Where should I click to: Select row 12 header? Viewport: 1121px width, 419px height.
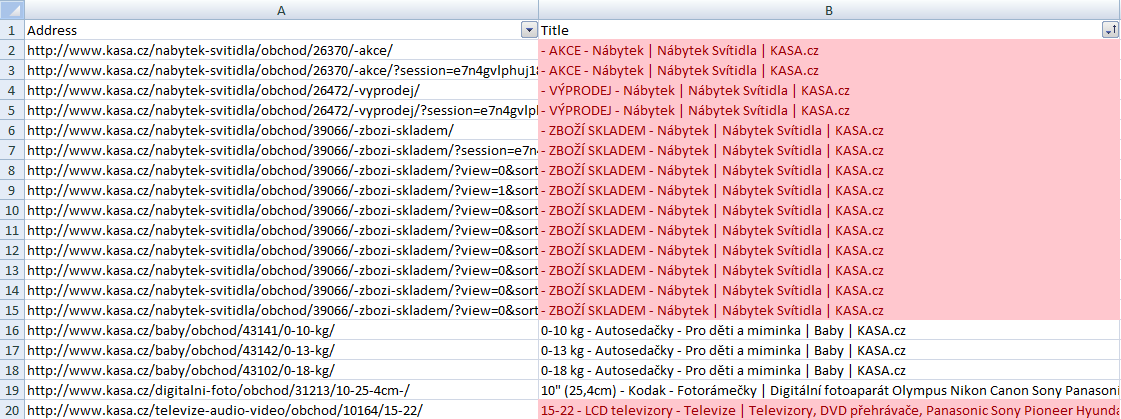(12, 250)
